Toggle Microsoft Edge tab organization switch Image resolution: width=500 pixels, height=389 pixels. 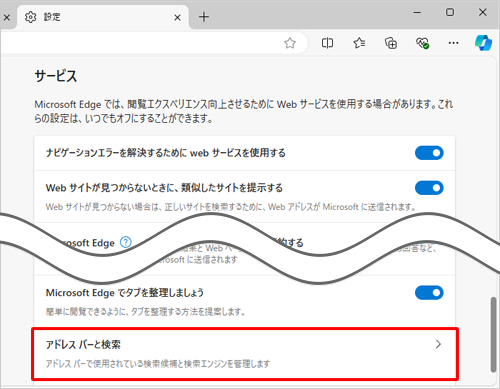[429, 293]
